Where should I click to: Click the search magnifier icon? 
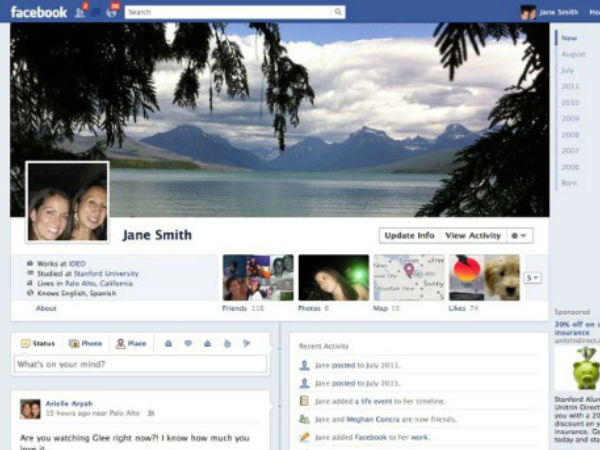(x=338, y=12)
